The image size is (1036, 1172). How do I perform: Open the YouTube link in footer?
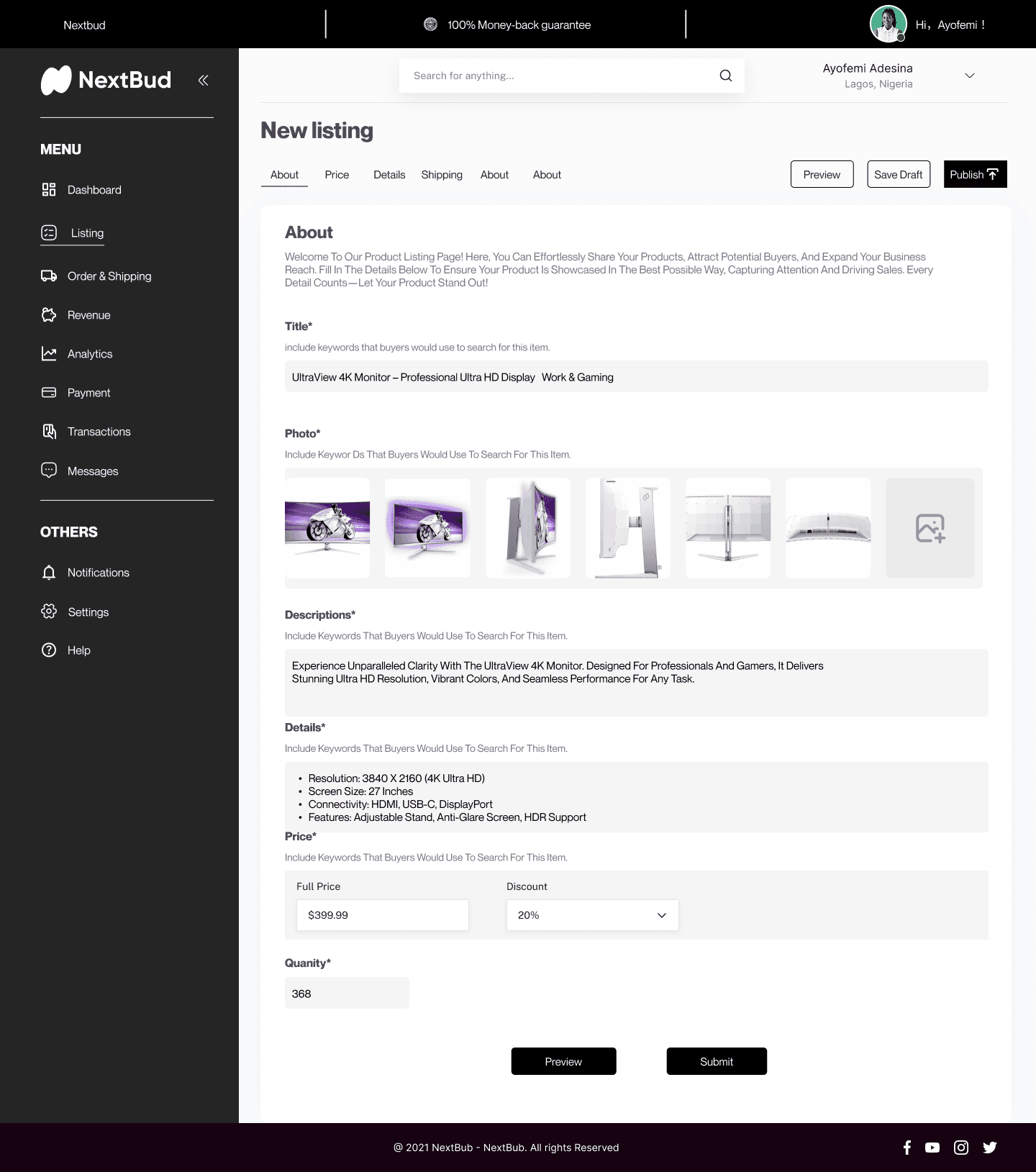coord(932,1148)
